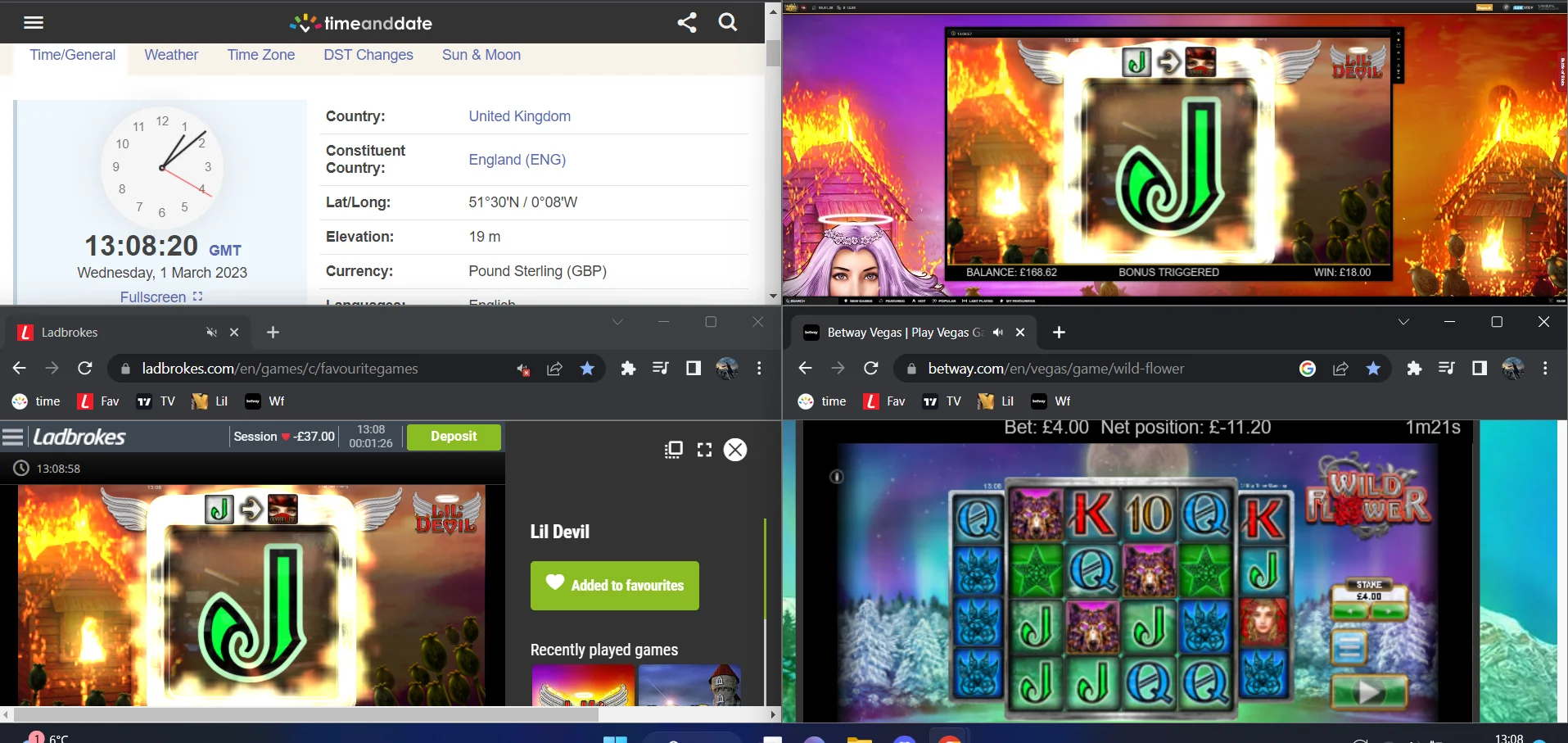Viewport: 1568px width, 743px height.
Task: Open the timeanddate search magnifier
Action: 728,22
